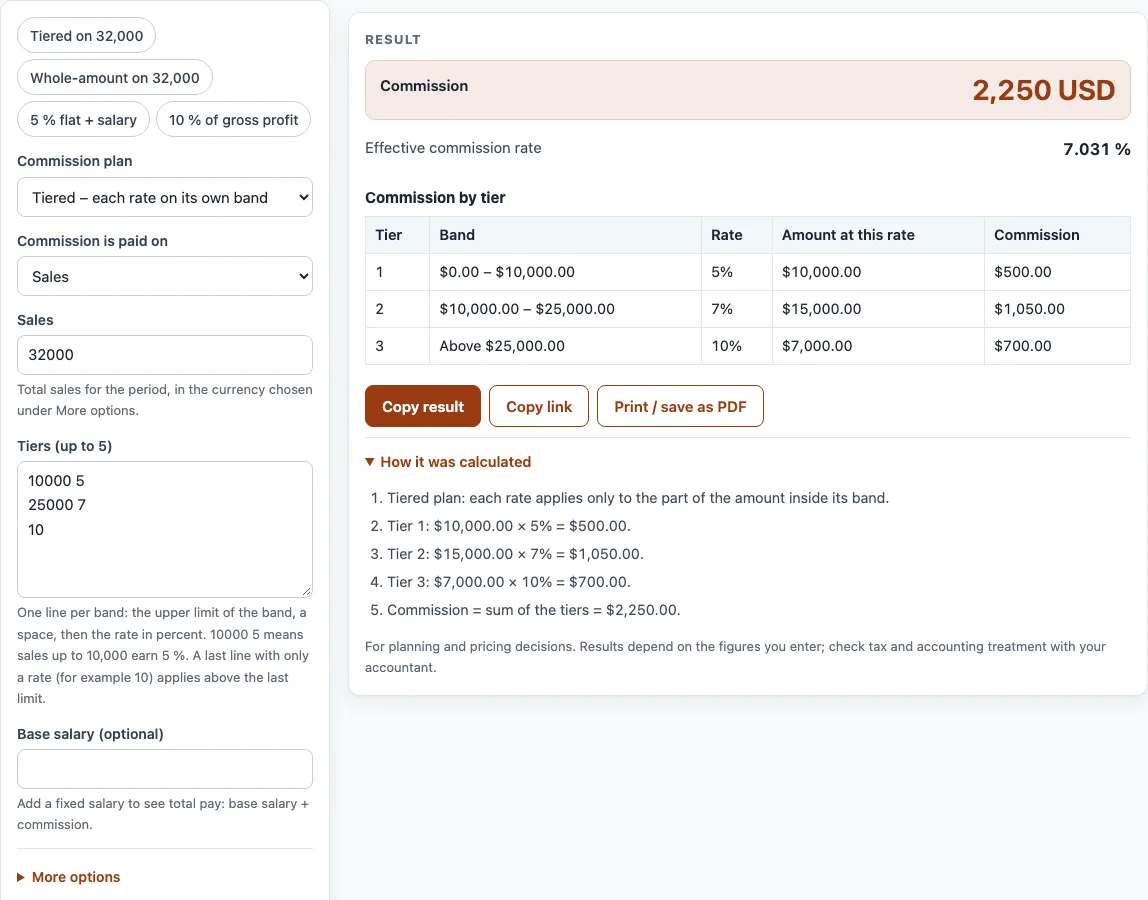The image size is (1148, 900).
Task: Click the 'Tier 3: $7,000.00 × 10%' step
Action: pyautogui.click(x=509, y=581)
